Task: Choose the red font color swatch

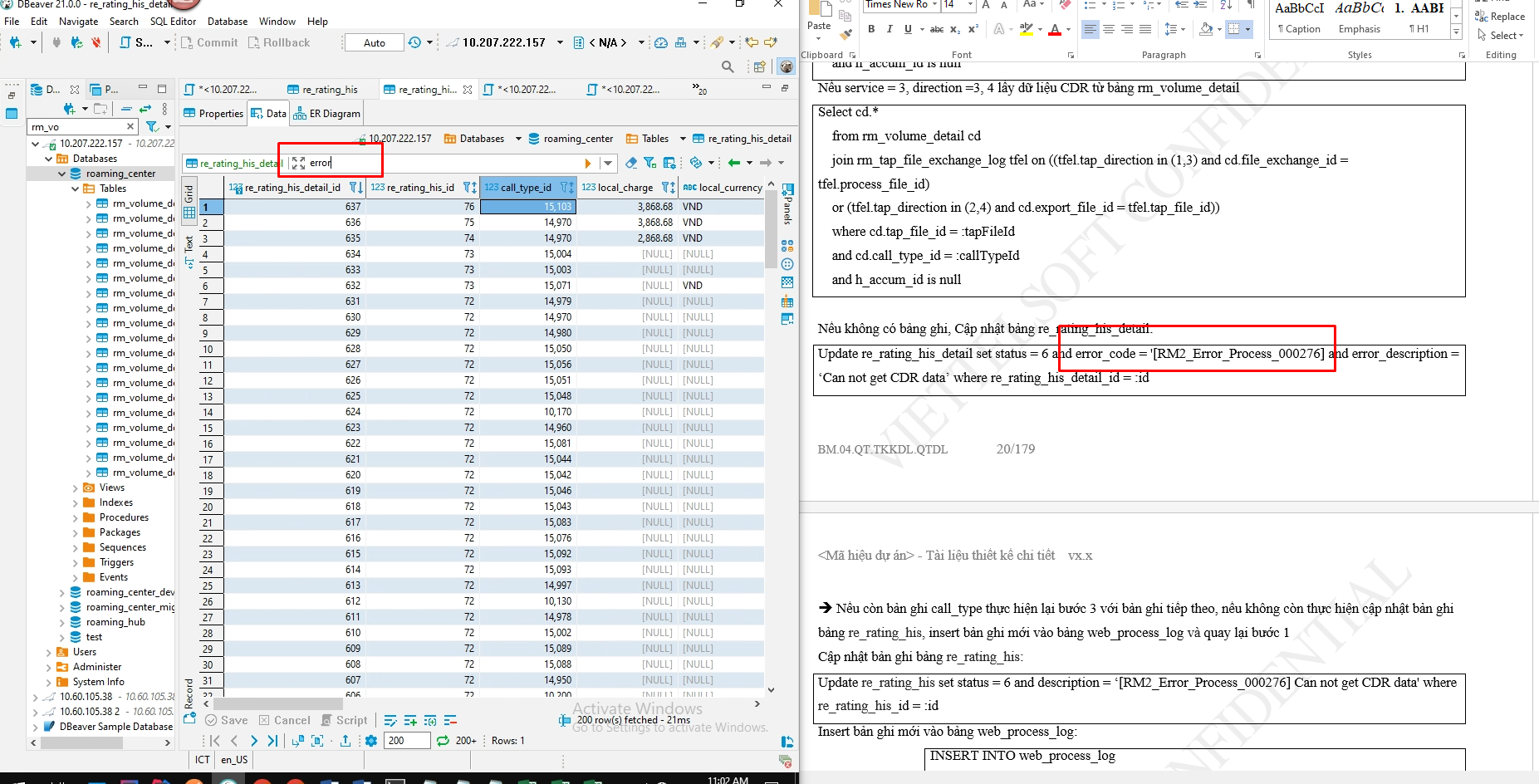Action: (1054, 30)
